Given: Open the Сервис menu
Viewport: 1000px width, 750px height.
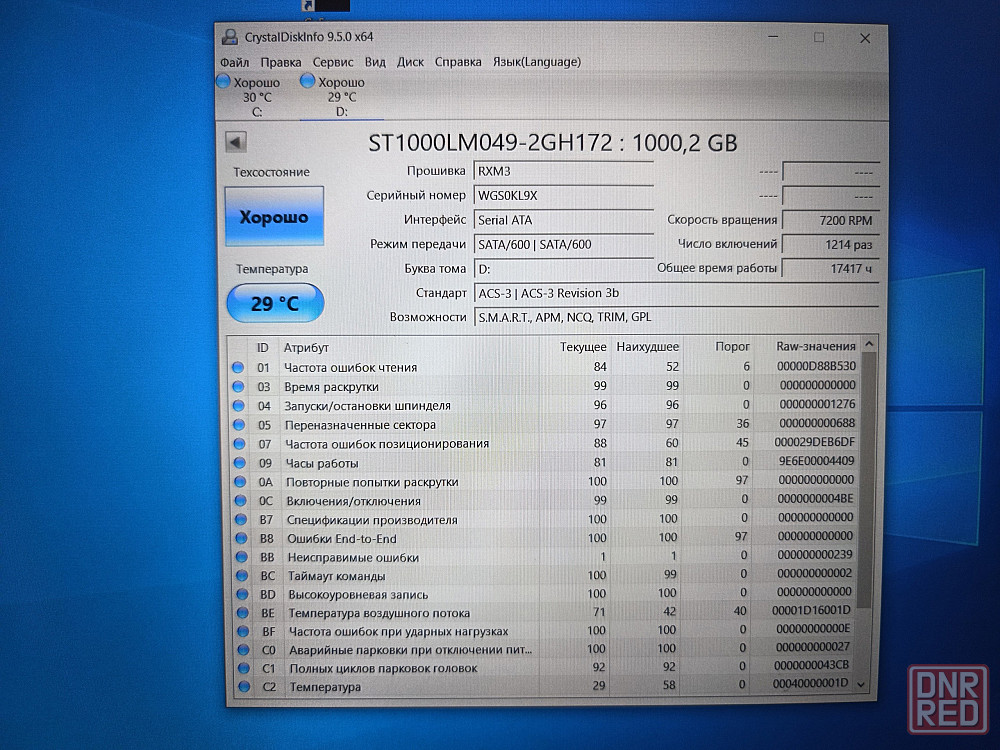Looking at the screenshot, I should (332, 62).
